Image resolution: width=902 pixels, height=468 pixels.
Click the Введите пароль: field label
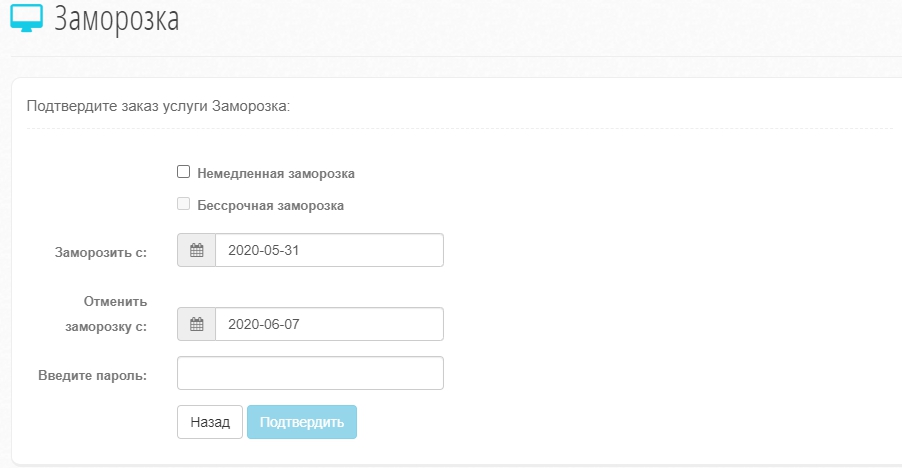[x=93, y=376]
